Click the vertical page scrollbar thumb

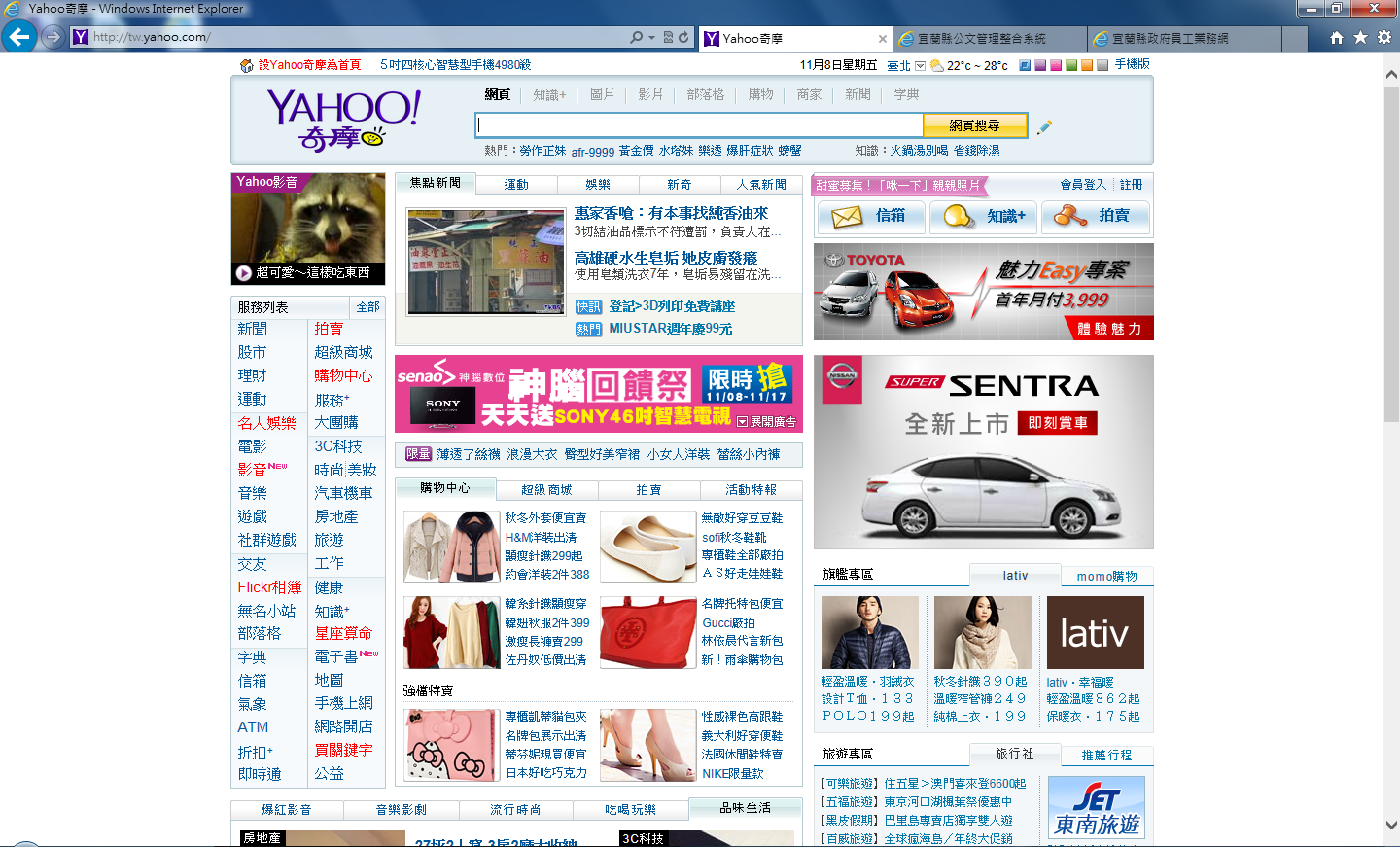point(1391,253)
